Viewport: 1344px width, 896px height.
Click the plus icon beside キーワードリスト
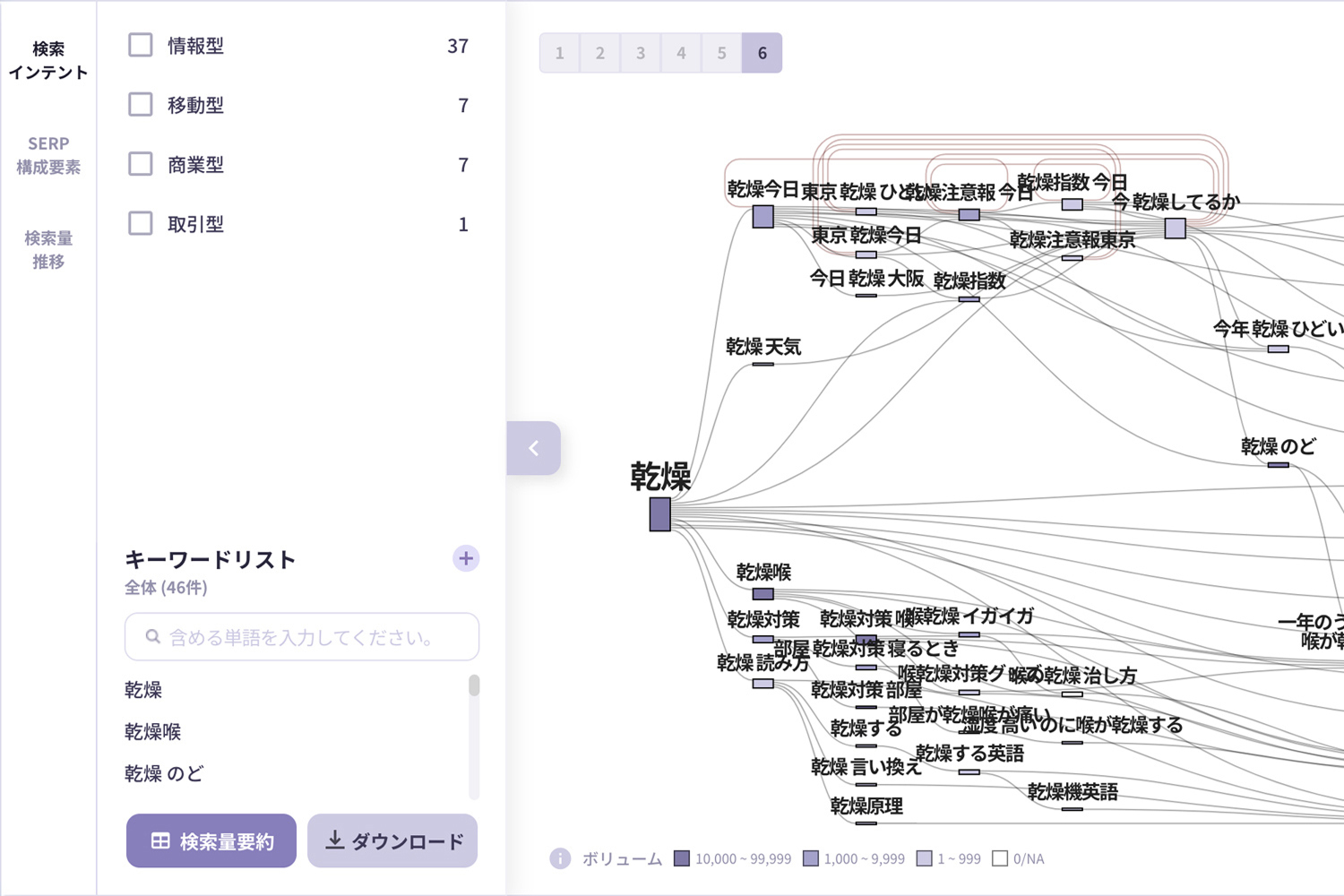(466, 559)
